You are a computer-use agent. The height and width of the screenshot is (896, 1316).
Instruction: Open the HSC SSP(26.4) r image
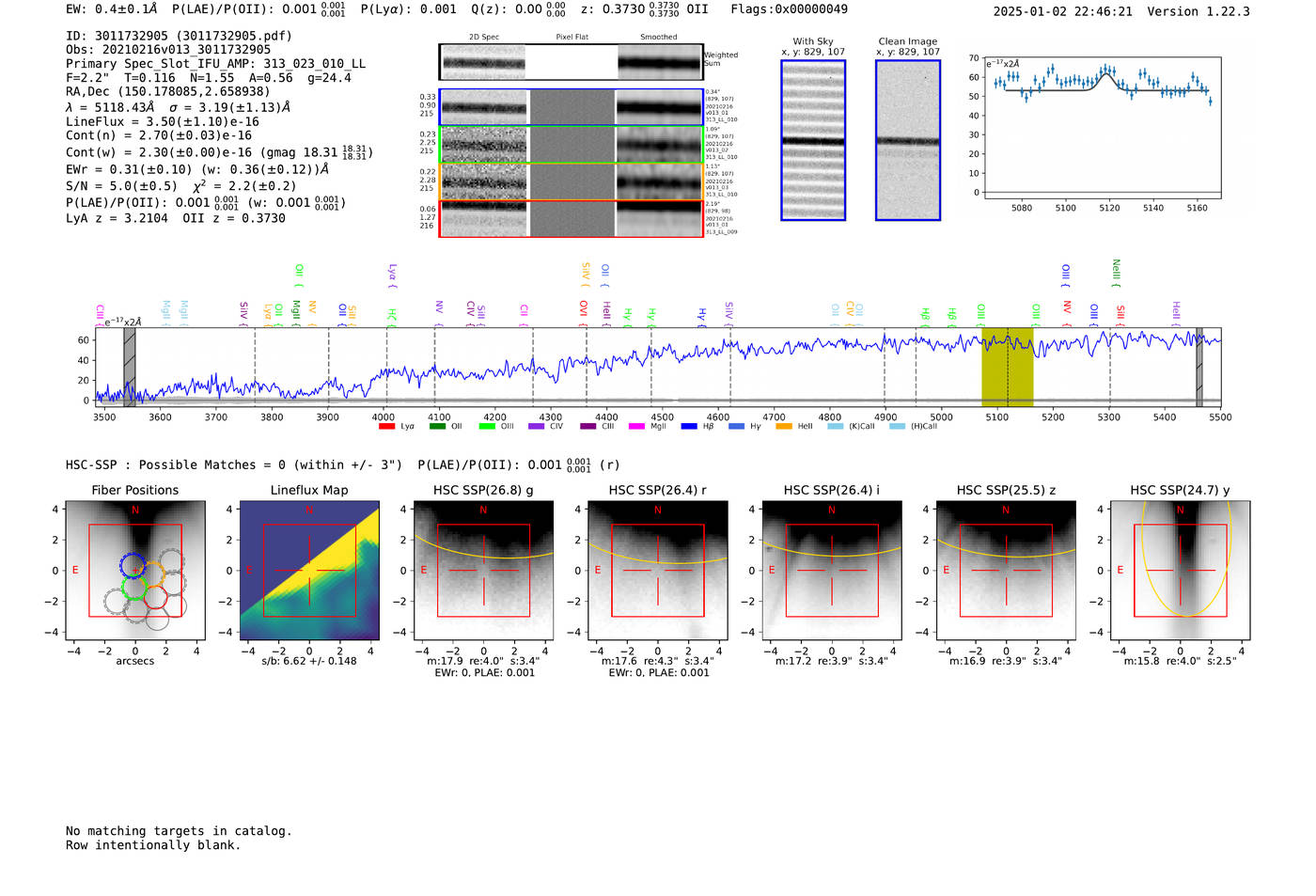(x=657, y=571)
